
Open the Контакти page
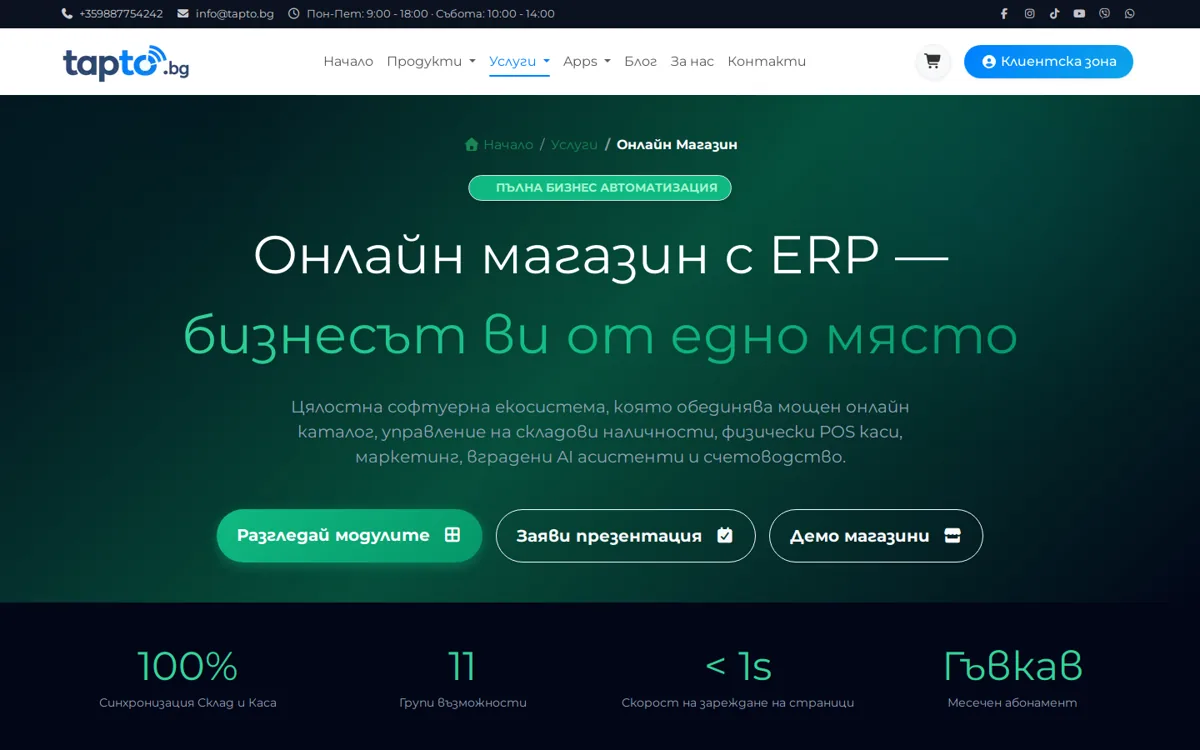(x=766, y=61)
